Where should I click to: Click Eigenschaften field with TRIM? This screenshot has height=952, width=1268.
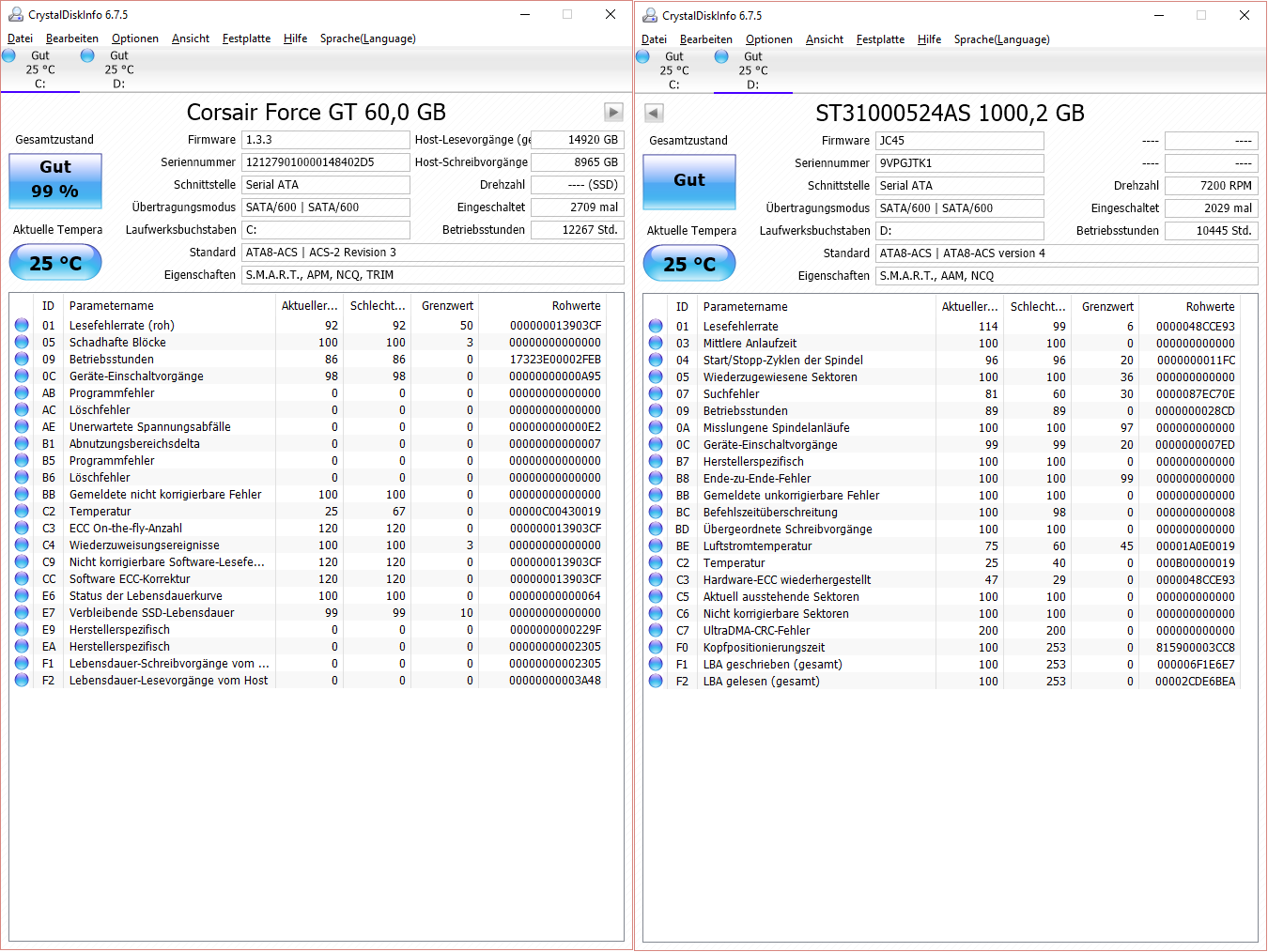[433, 275]
